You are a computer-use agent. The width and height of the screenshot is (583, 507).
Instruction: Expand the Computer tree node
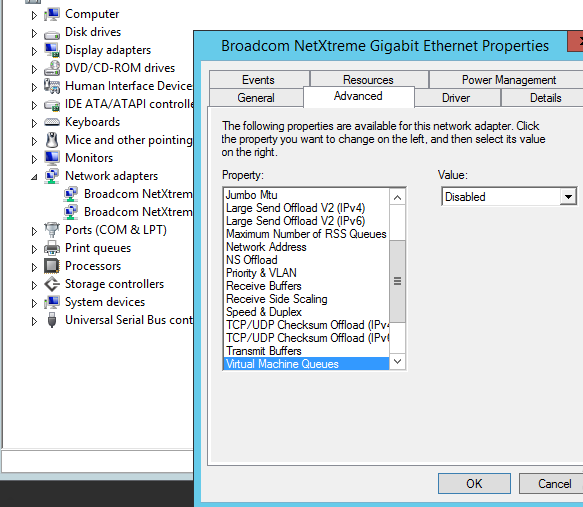pyautogui.click(x=34, y=15)
